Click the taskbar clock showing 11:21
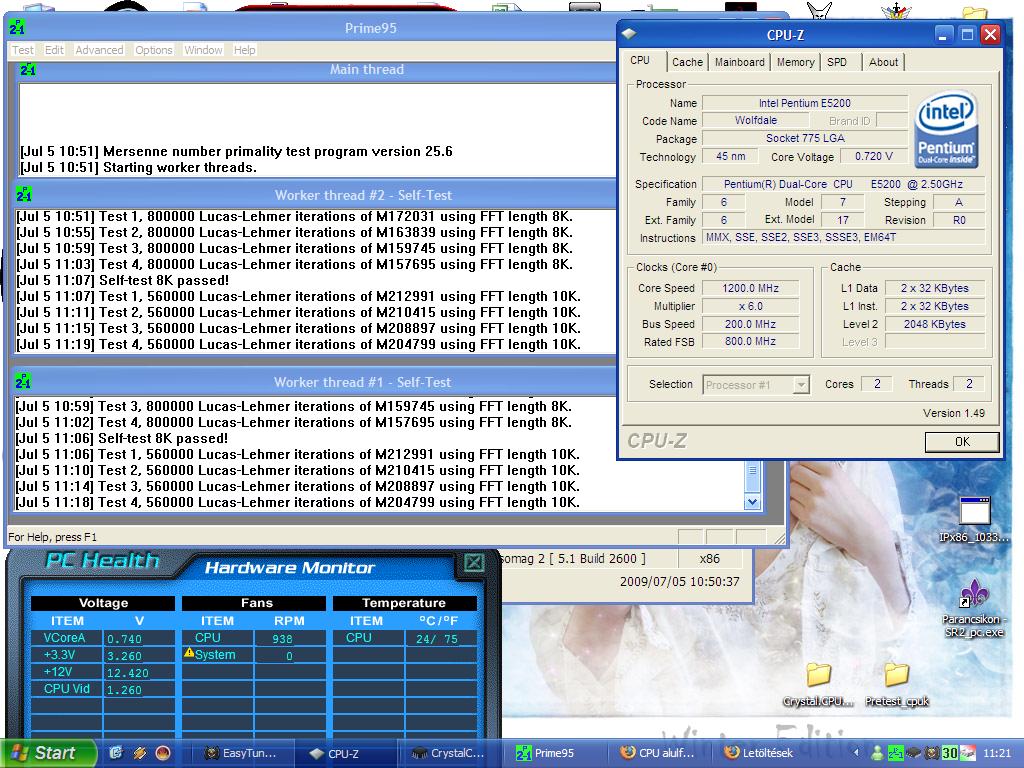This screenshot has width=1024, height=768. [997, 753]
